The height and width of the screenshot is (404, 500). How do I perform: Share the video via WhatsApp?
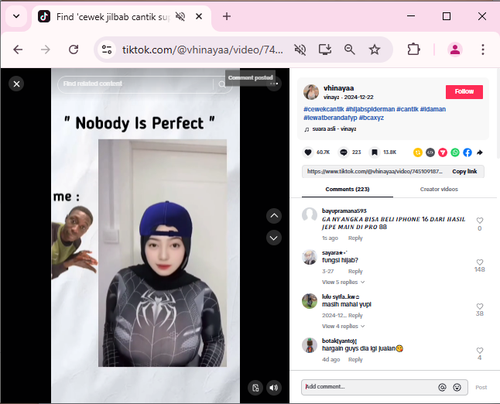[455, 152]
